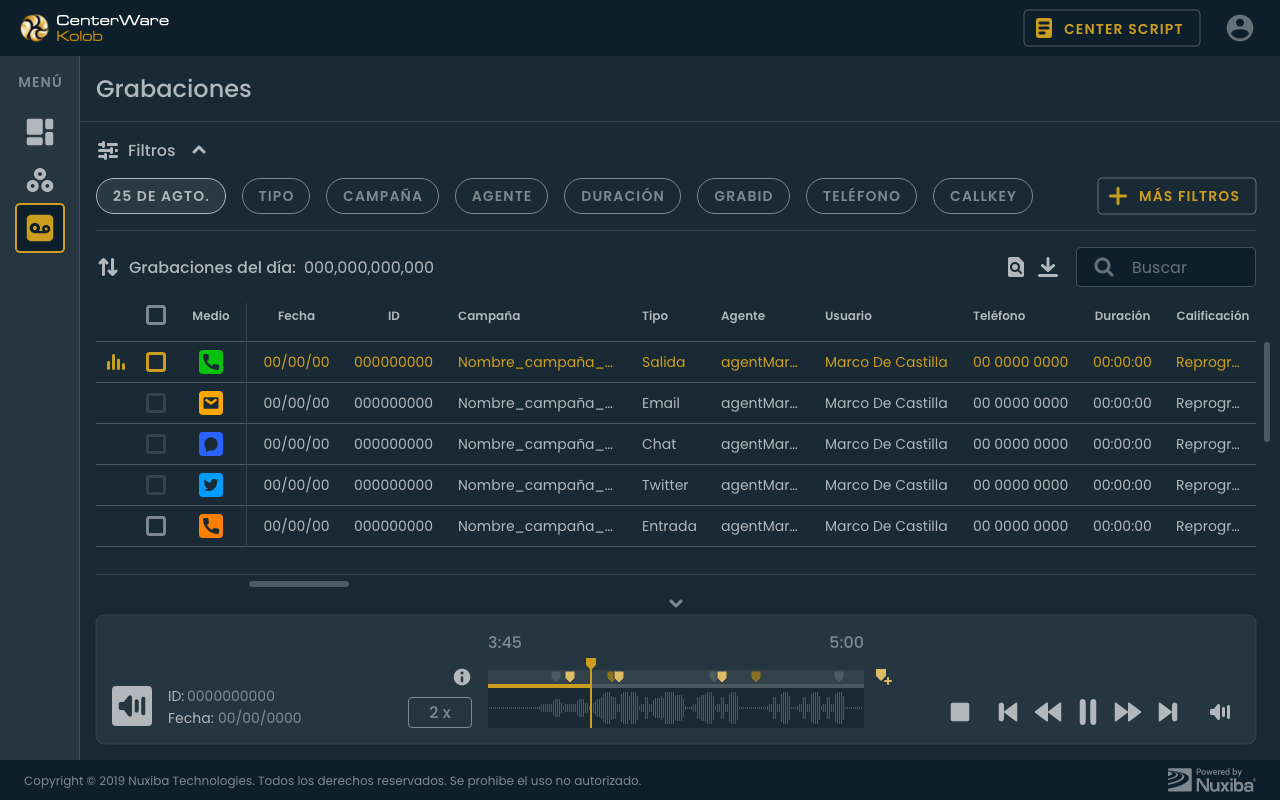Sort by the Fecha column header
The image size is (1280, 800).
[x=296, y=316]
